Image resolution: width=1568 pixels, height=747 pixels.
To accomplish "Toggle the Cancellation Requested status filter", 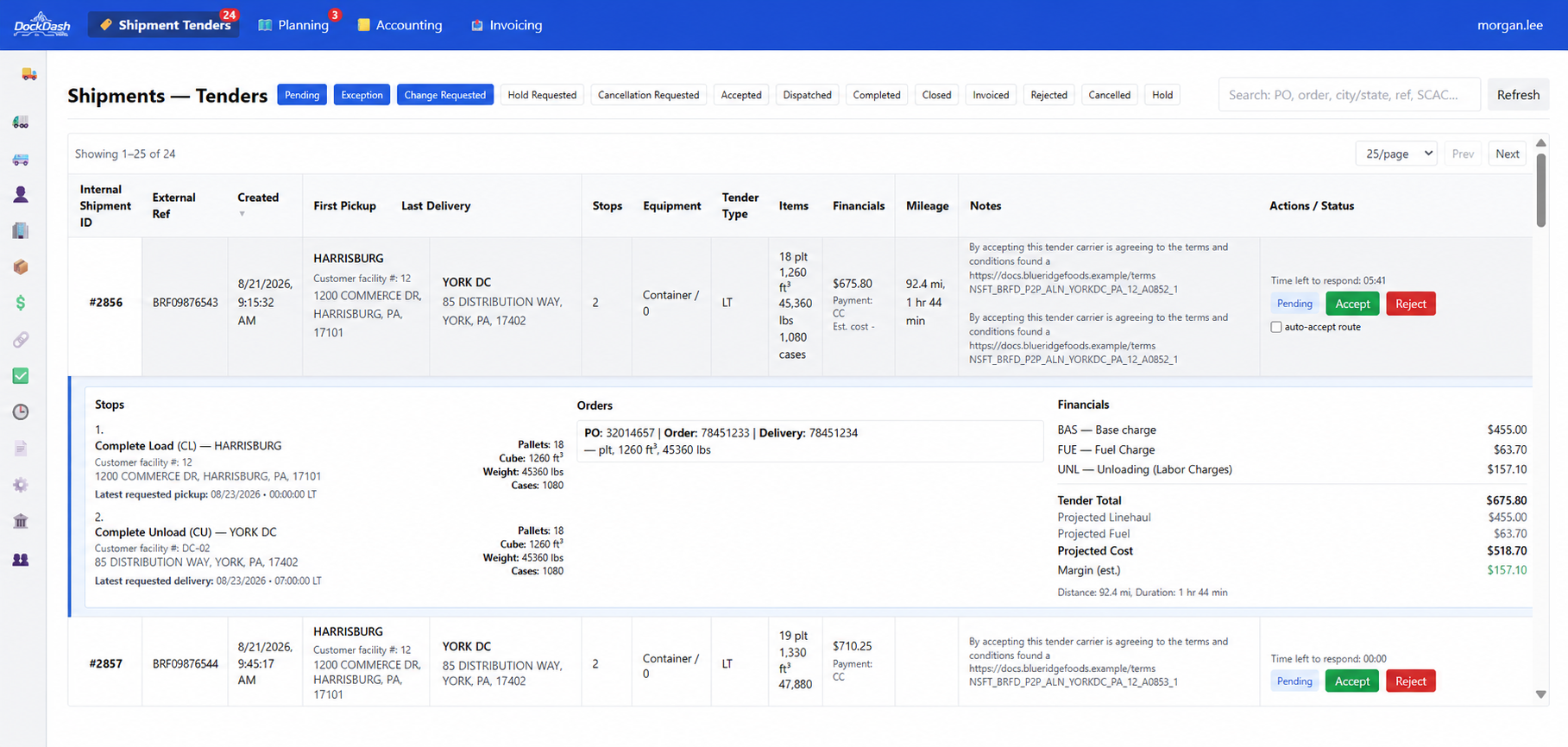I will pos(649,95).
